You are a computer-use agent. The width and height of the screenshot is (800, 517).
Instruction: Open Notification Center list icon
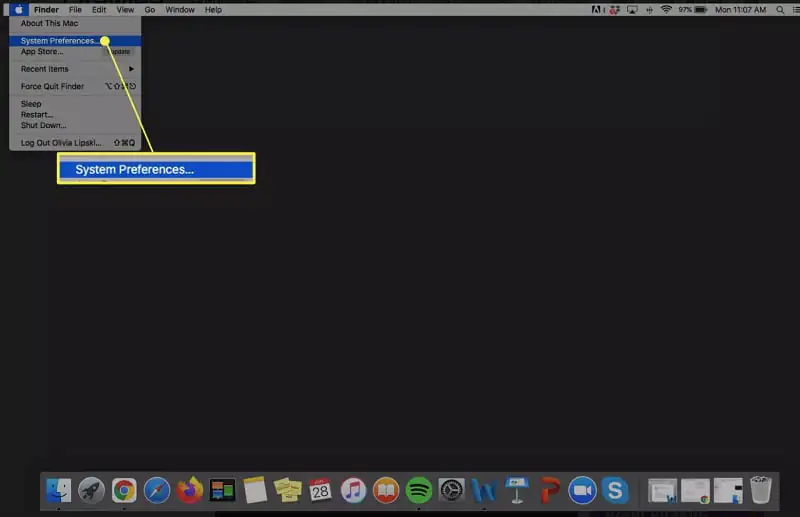[795, 10]
